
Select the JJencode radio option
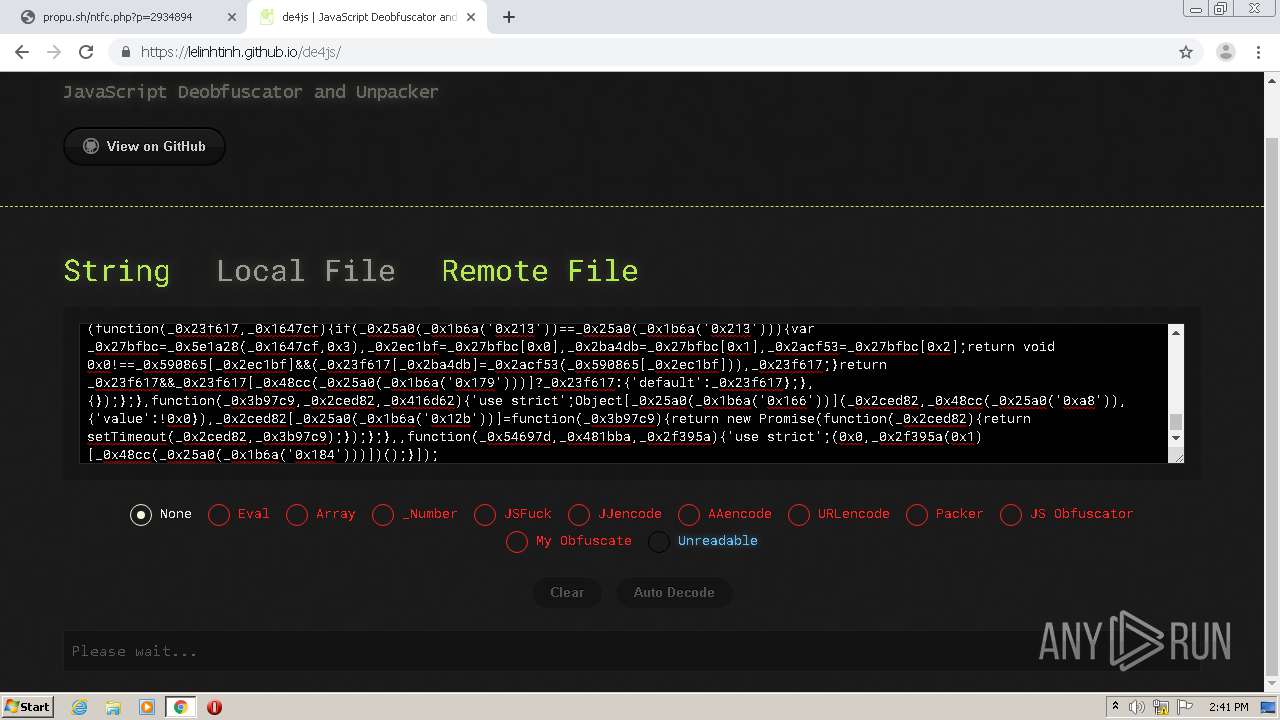pos(579,514)
